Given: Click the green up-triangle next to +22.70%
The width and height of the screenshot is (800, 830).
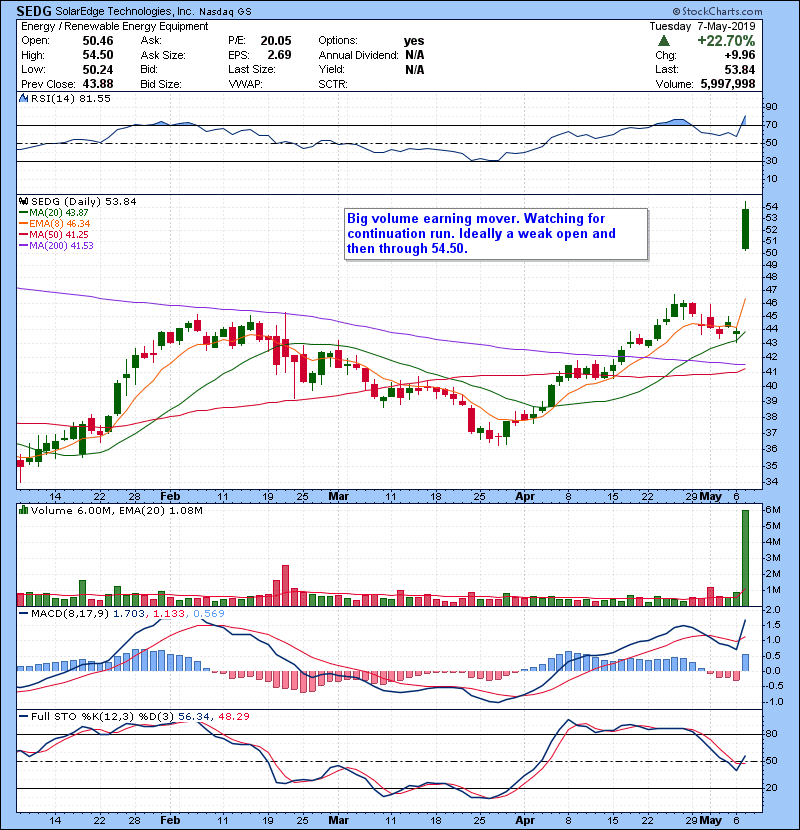Looking at the screenshot, I should 664,41.
